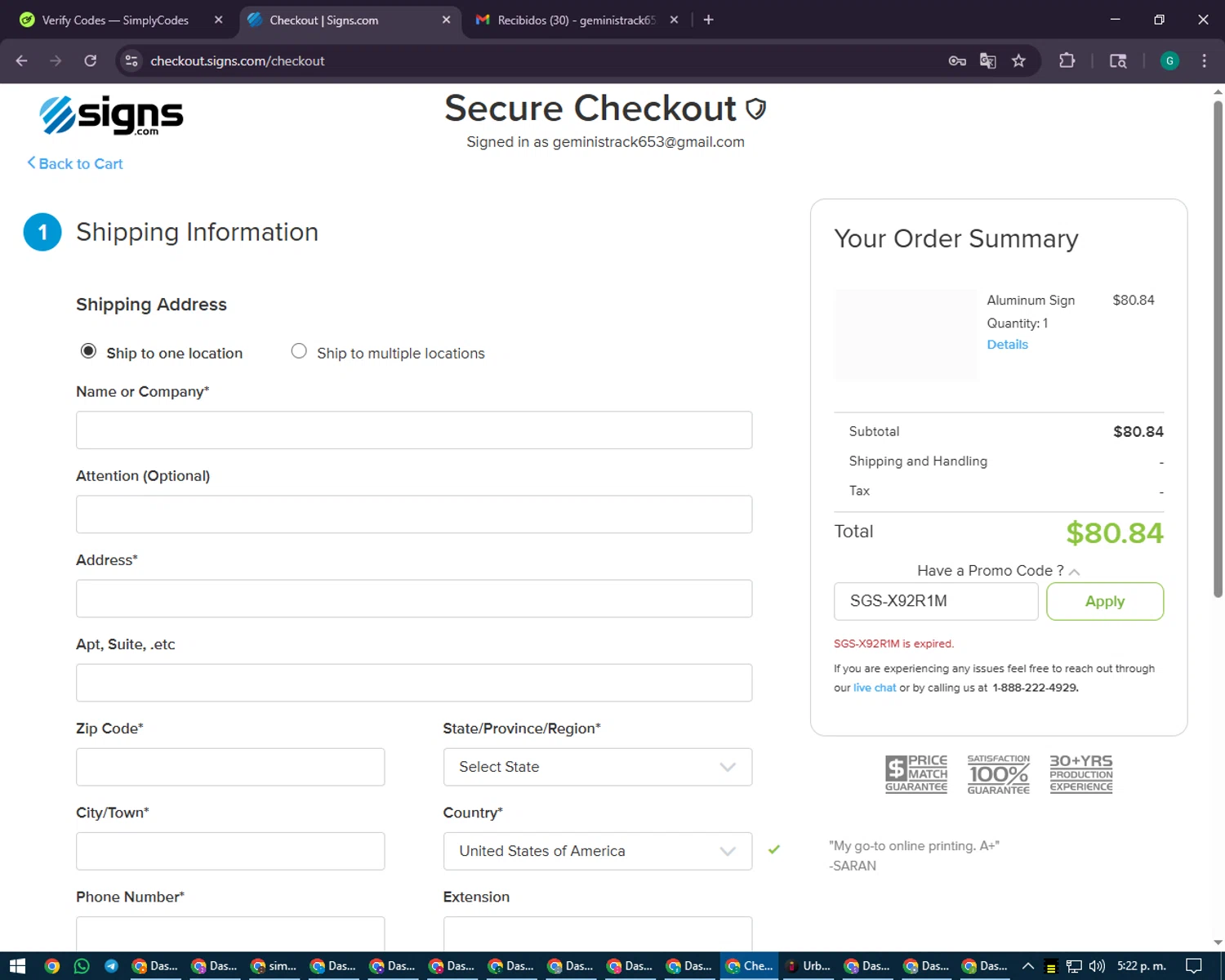Open the WhatsApp taskbar icon
The image size is (1225, 980).
click(82, 966)
